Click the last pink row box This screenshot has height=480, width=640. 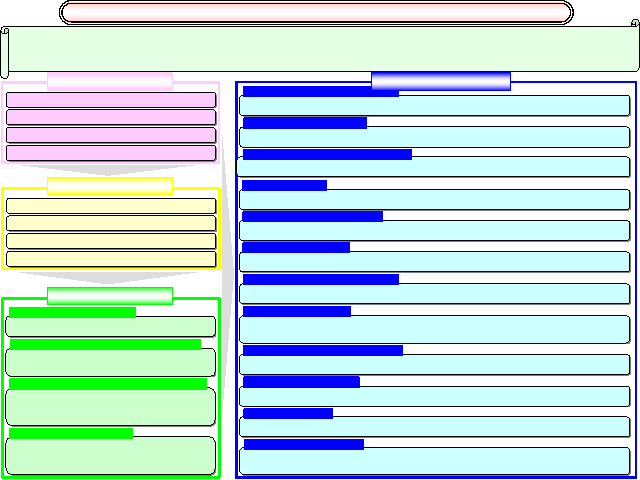click(111, 153)
